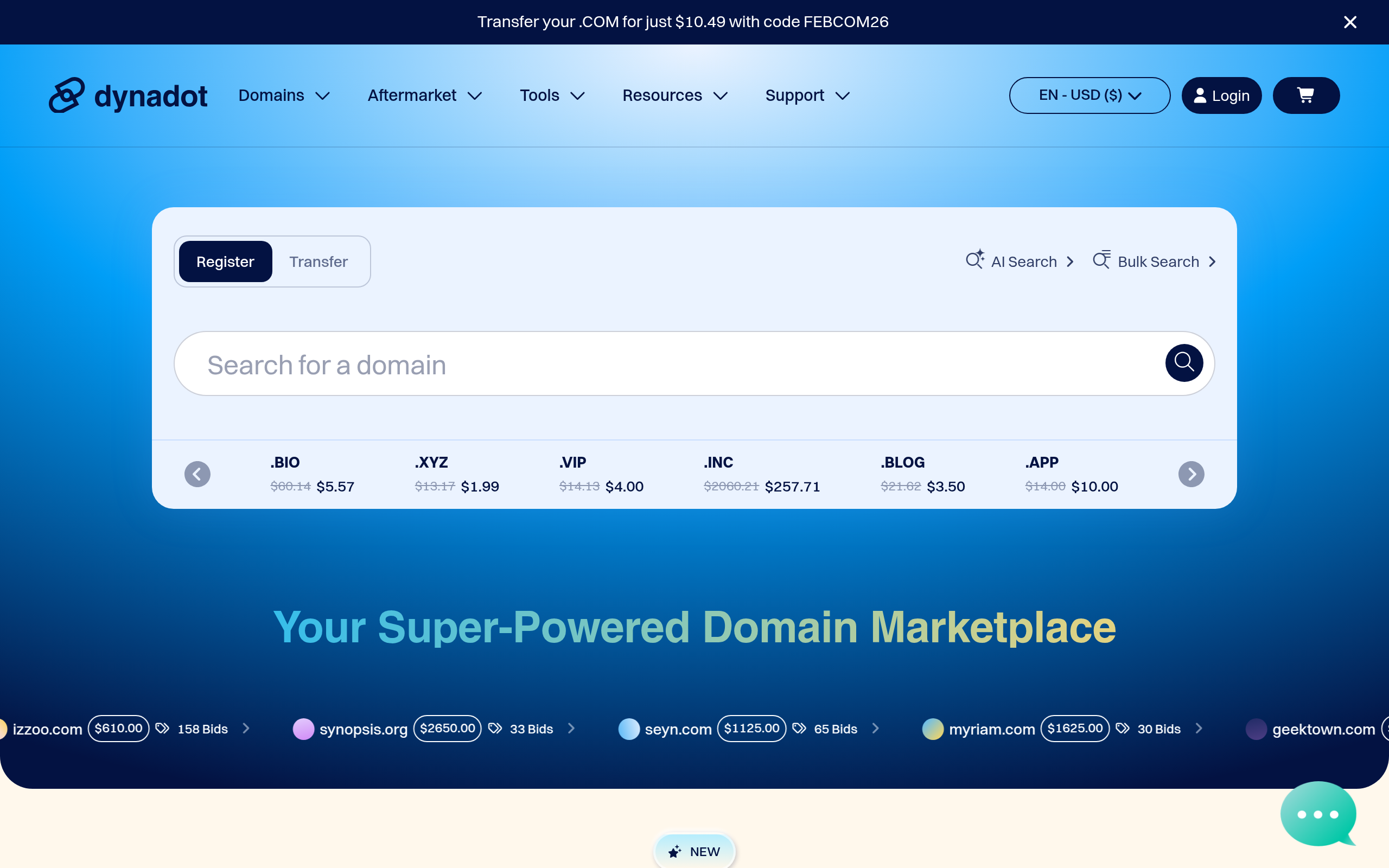The height and width of the screenshot is (868, 1389).
Task: Open AI Search
Action: pyautogui.click(x=1020, y=261)
